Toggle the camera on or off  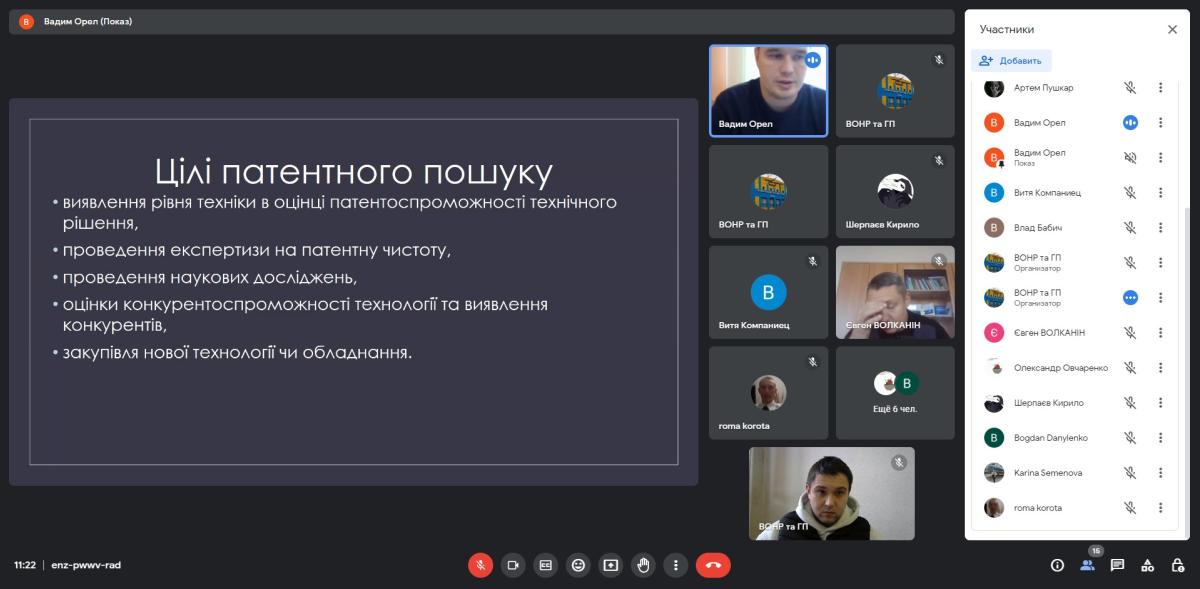click(x=513, y=565)
